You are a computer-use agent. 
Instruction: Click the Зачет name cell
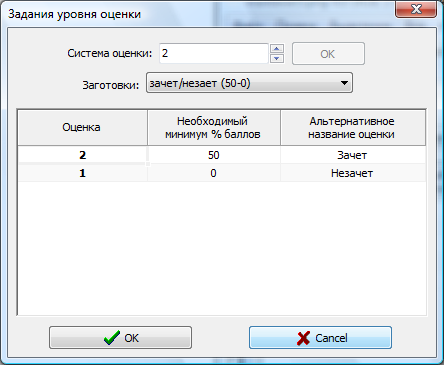[353, 155]
